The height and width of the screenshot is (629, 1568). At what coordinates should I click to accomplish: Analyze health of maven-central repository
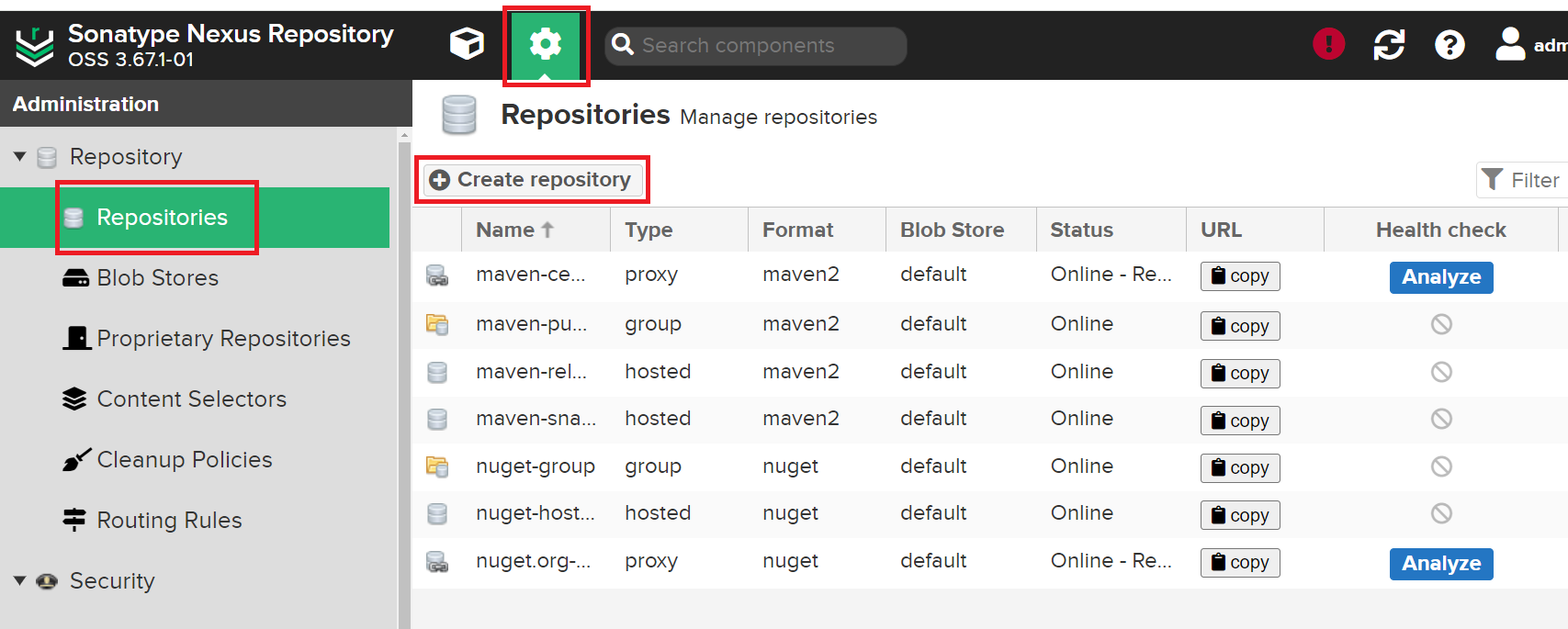click(1441, 277)
